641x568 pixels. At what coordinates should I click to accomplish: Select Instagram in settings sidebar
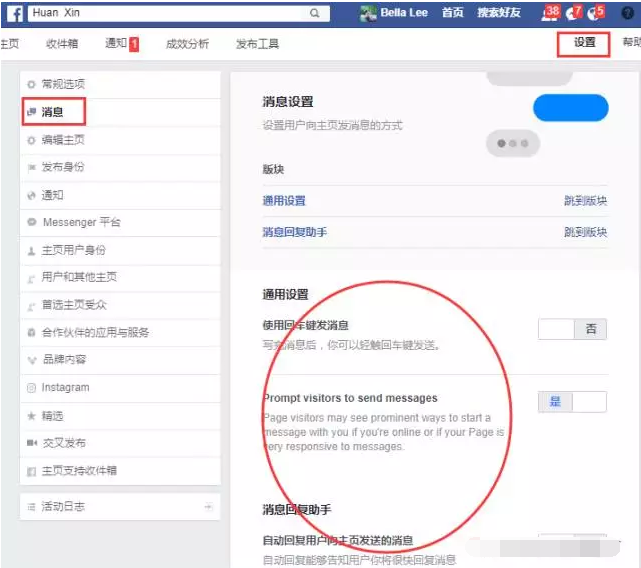120,388
